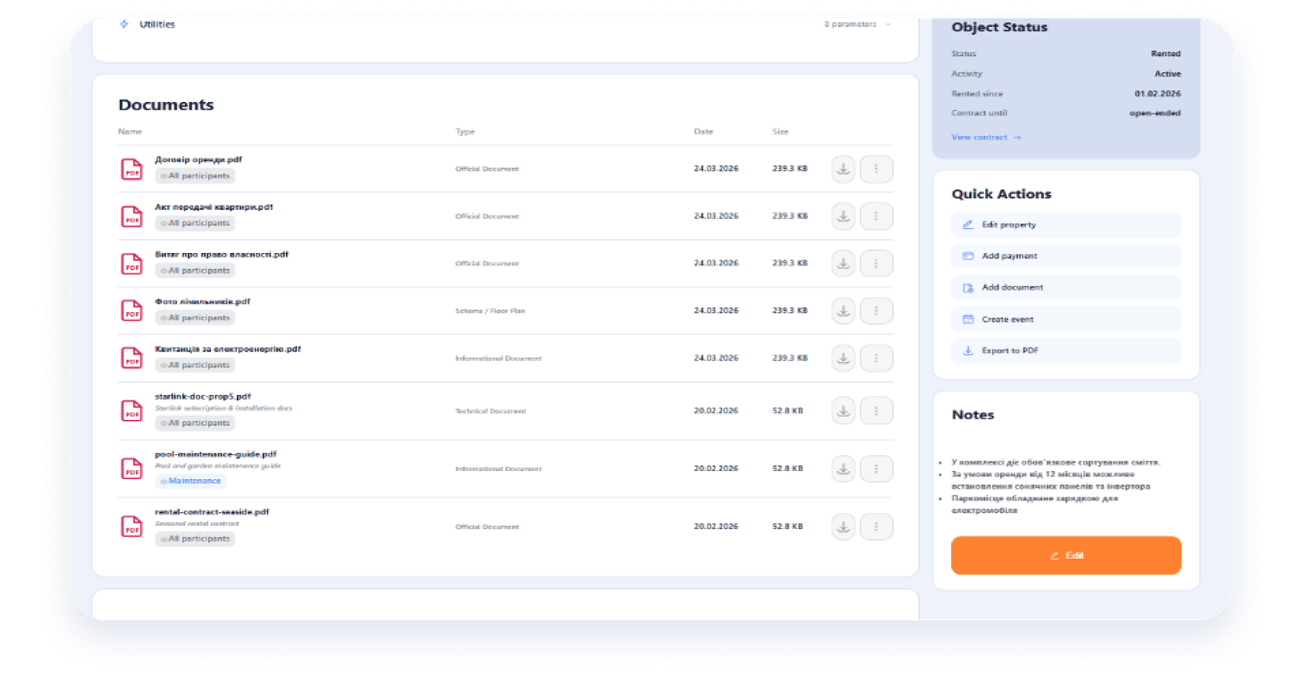This screenshot has width=1304, height=674.
Task: Open more options for Квитанція за електроенергію.pdf
Action: [x=876, y=358]
